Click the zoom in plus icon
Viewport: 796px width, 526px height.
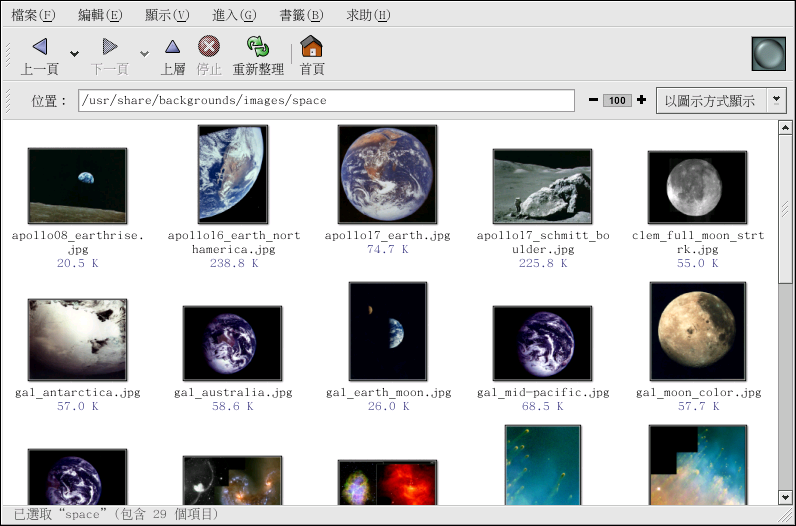641,100
